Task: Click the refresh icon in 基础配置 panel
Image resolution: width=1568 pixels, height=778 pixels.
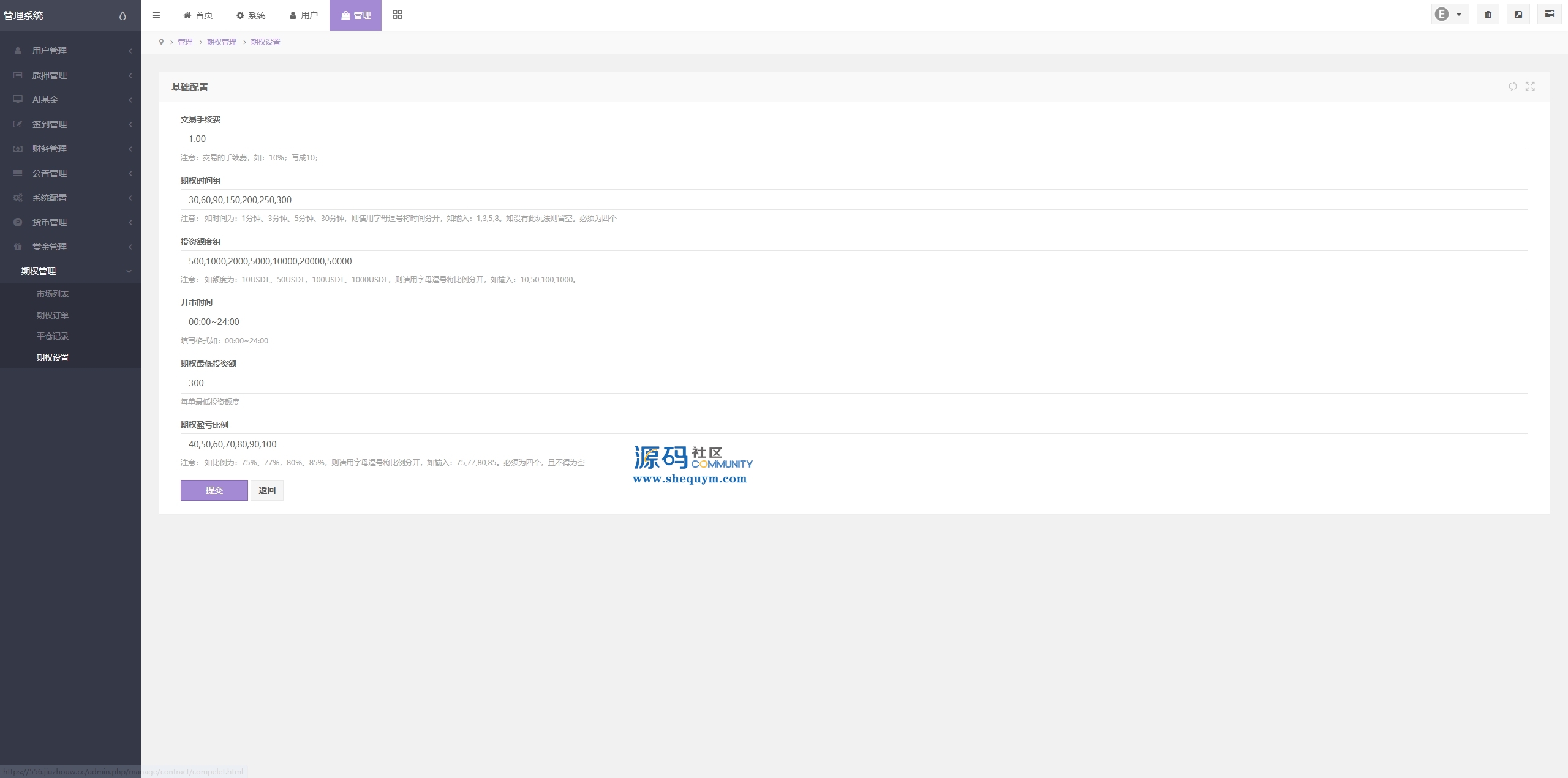Action: [x=1513, y=86]
